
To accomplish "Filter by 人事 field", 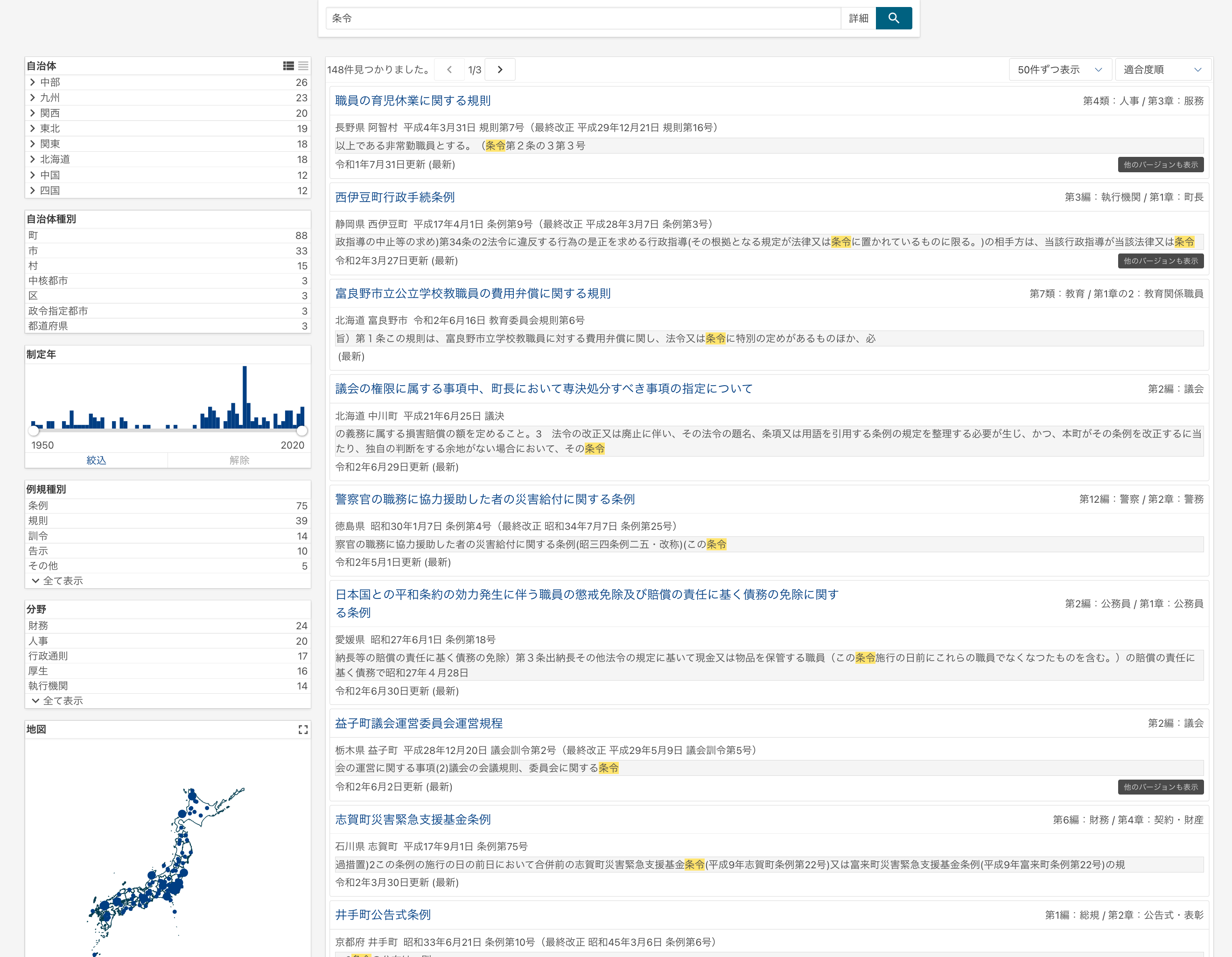I will coord(168,641).
